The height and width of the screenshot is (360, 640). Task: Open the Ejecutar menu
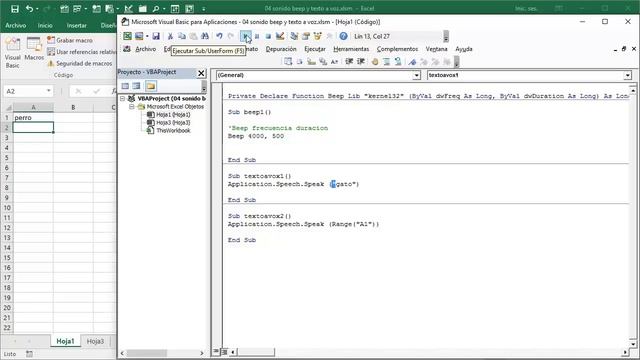315,49
